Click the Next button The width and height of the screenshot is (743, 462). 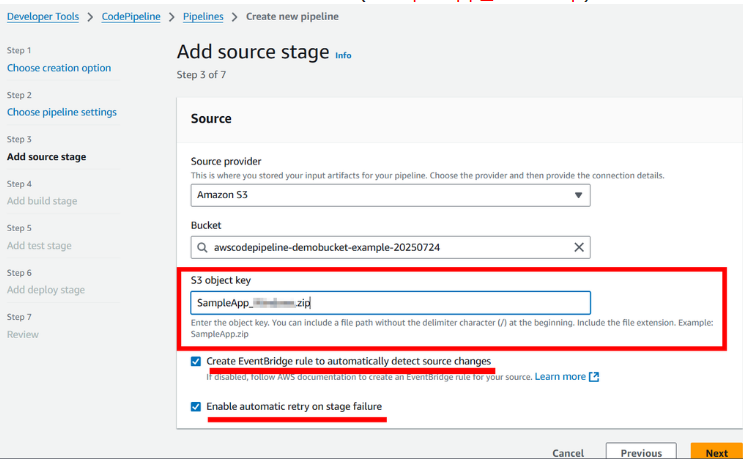coord(716,453)
